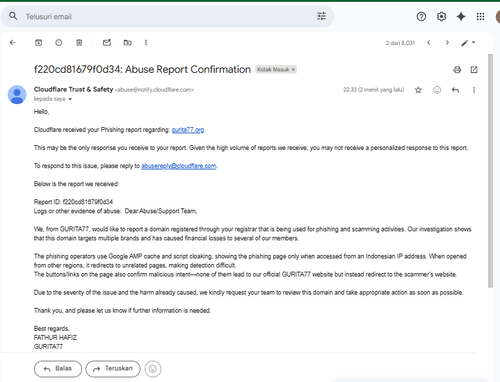500x382 pixels.
Task: Click the FATHUR HAFIZ signature text
Action: tap(55, 337)
